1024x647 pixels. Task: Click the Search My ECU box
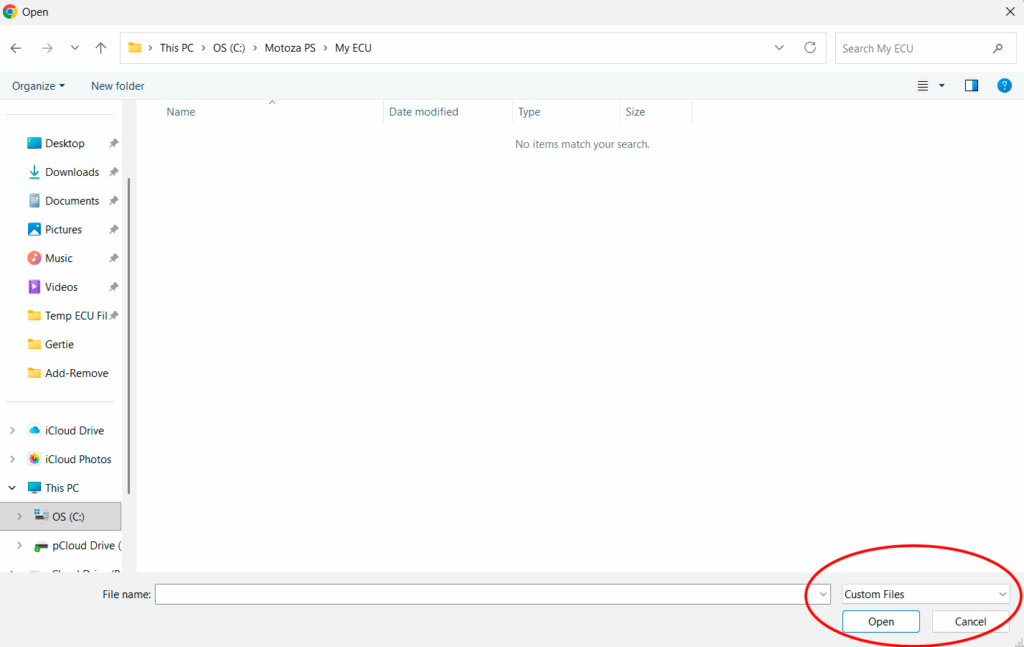[910, 48]
